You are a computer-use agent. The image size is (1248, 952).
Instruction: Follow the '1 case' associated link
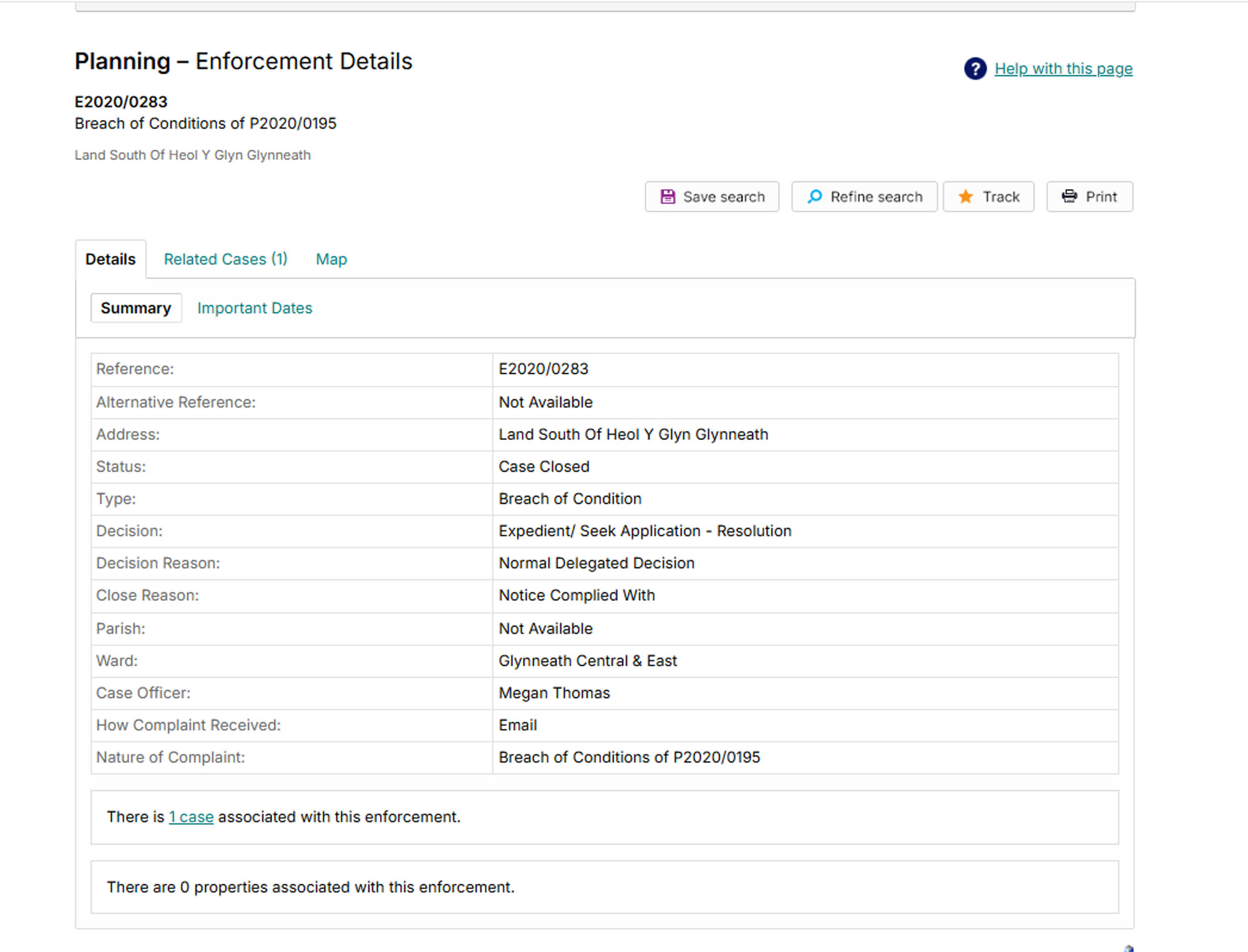click(x=191, y=817)
